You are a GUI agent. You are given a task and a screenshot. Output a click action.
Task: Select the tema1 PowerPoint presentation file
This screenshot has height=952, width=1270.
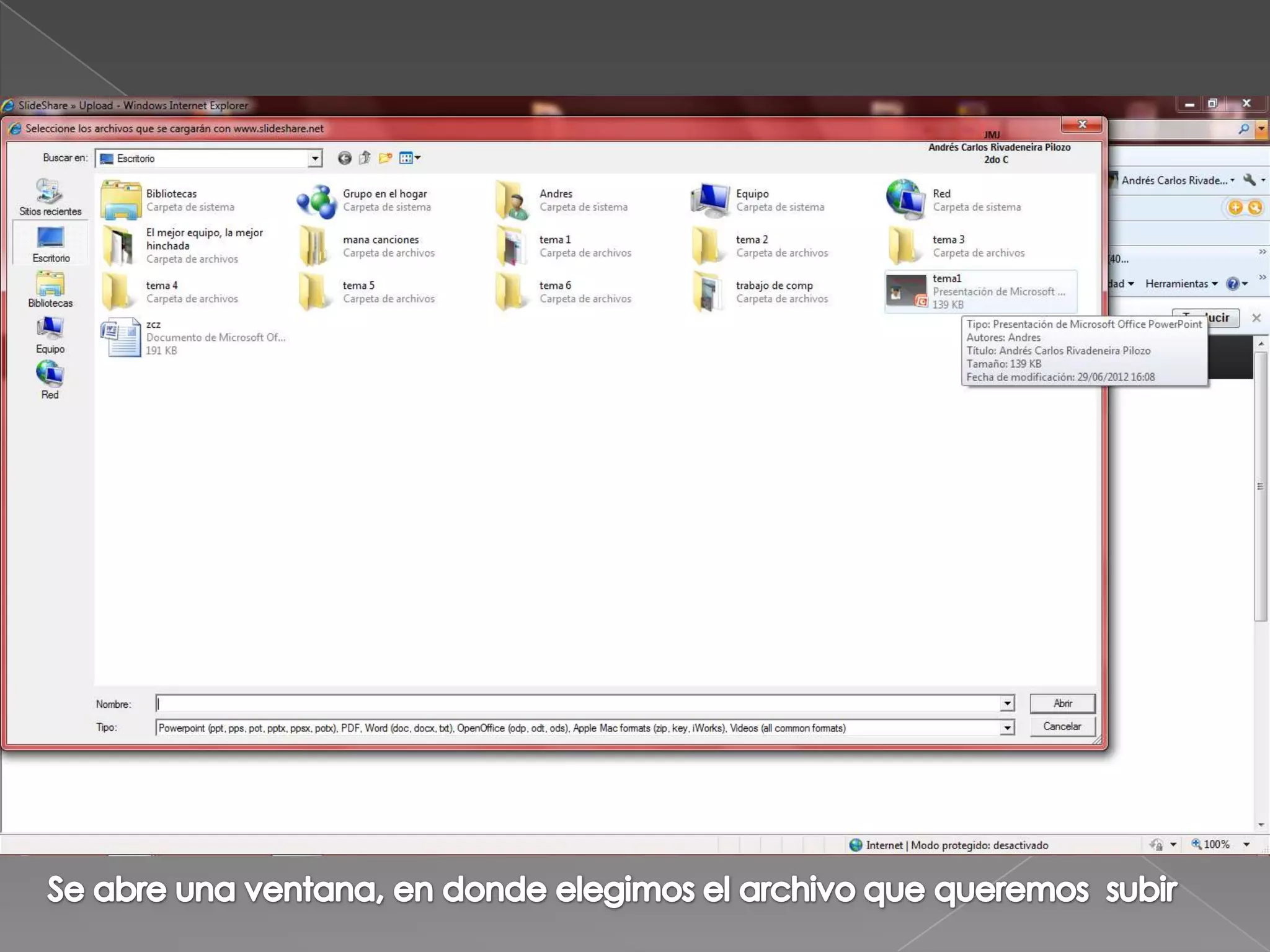[946, 279]
